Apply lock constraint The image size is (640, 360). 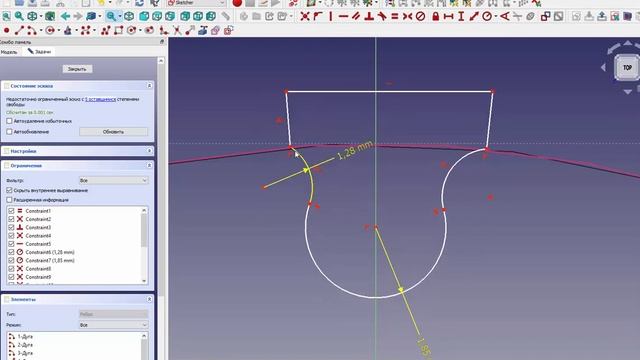point(436,16)
